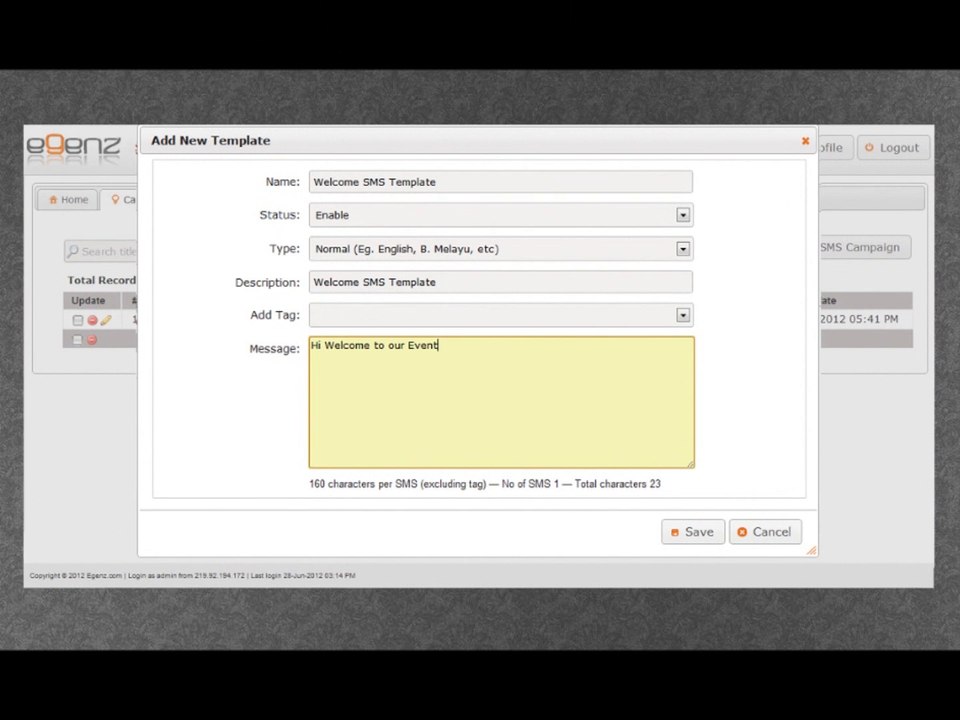Cancel the template dialog
The height and width of the screenshot is (720, 960).
[765, 531]
